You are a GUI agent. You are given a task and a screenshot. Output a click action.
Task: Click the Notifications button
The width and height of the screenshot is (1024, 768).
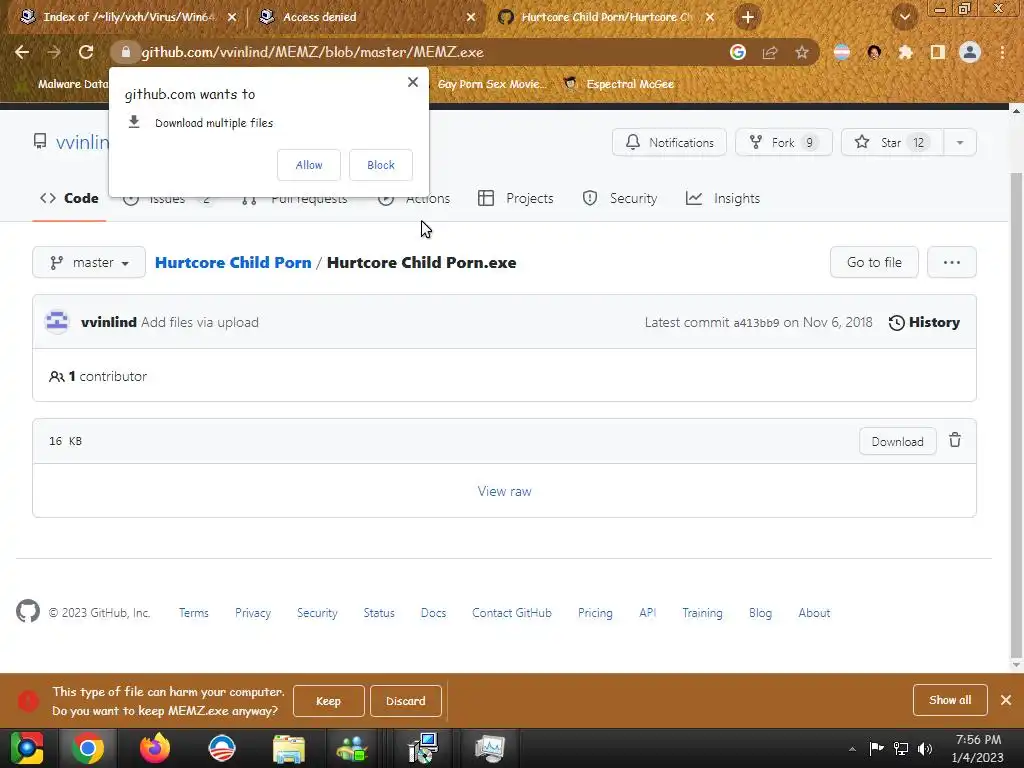pos(669,142)
